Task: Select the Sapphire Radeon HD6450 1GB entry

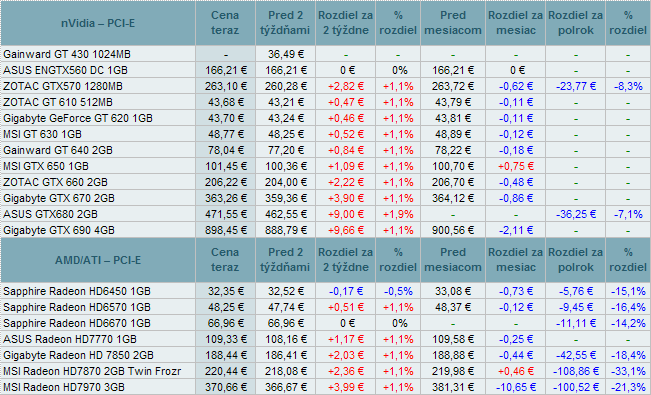Action: point(77,291)
